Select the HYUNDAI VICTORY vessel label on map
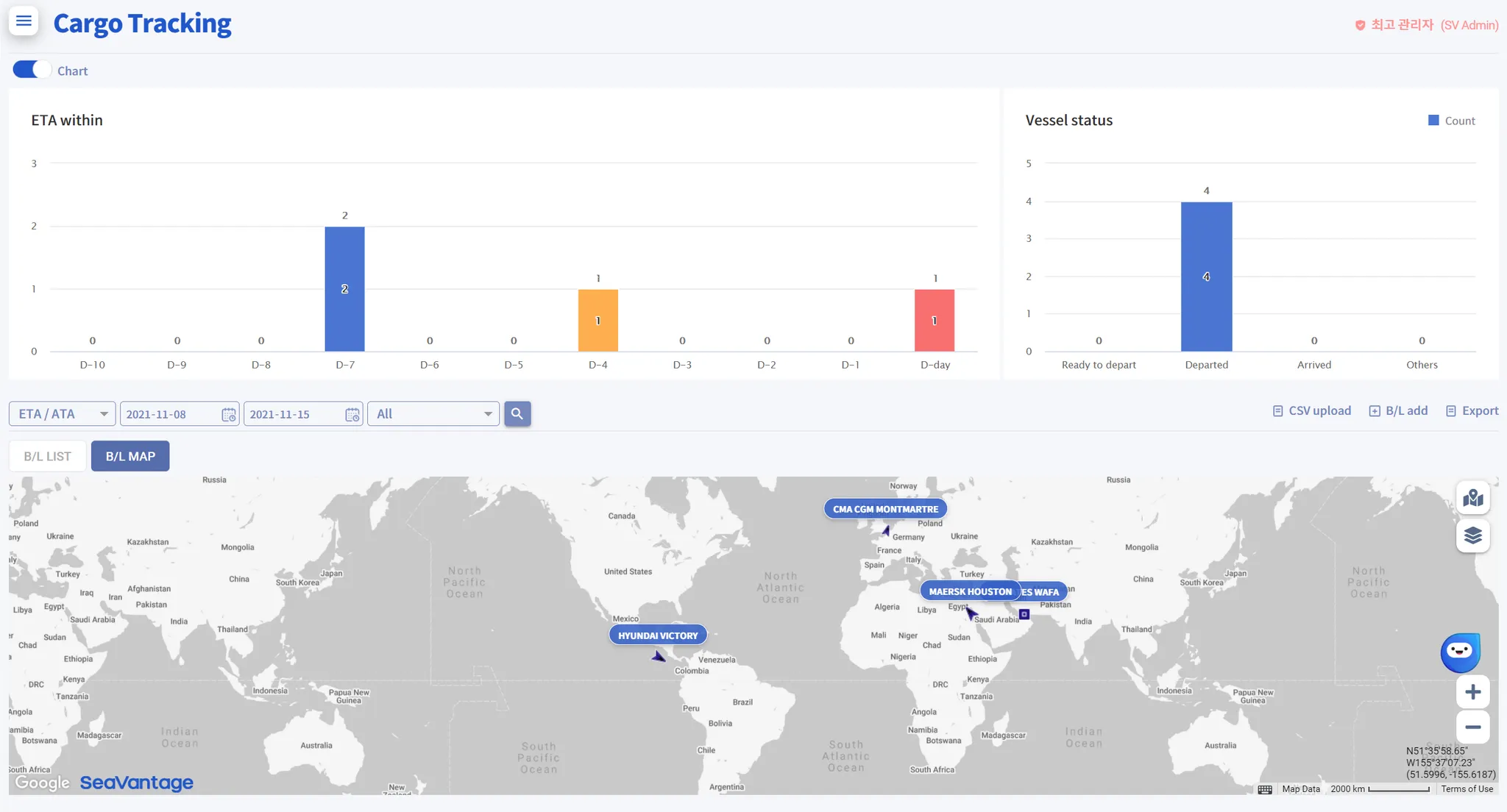The image size is (1507, 812). pos(658,635)
